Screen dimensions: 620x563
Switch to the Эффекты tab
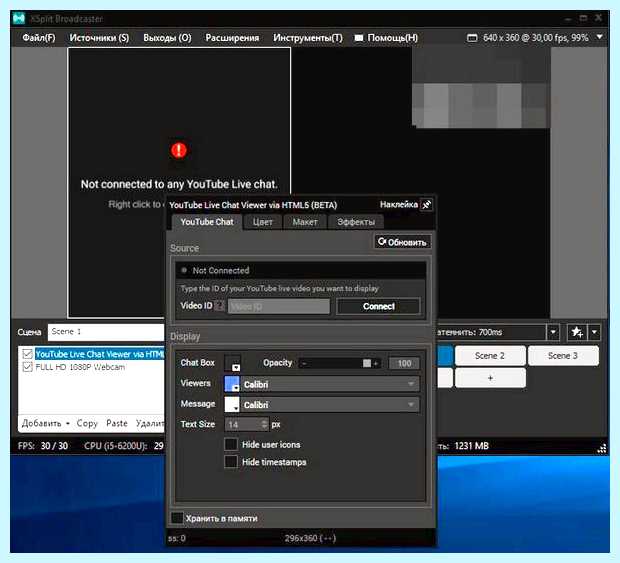point(356,222)
